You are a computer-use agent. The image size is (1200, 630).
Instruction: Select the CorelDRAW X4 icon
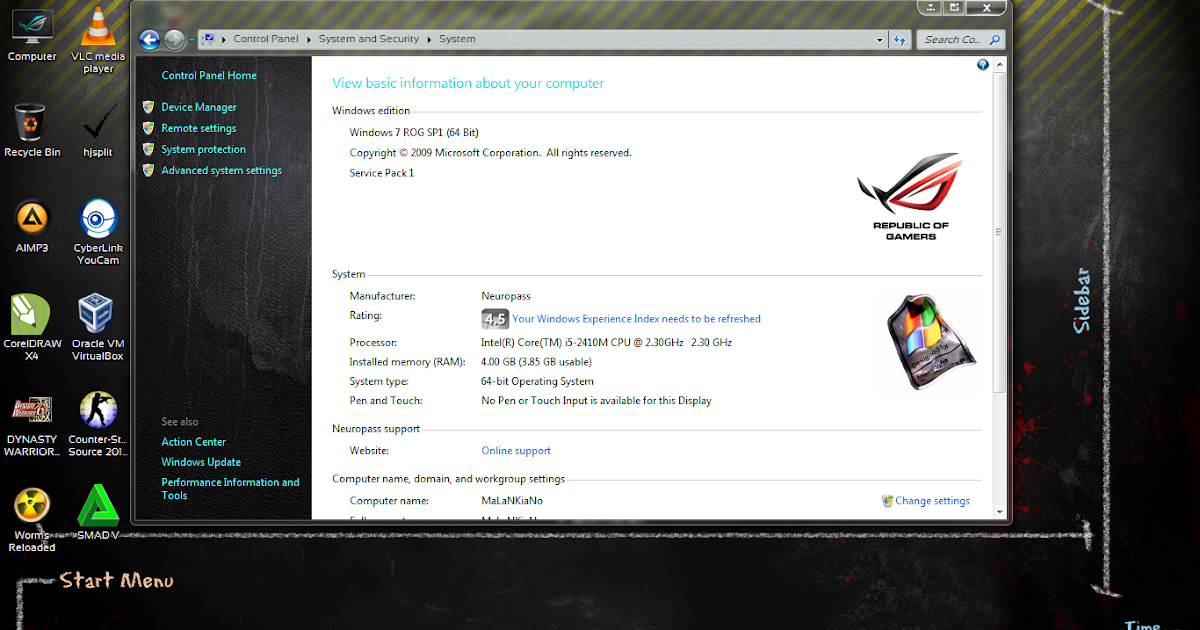32,328
